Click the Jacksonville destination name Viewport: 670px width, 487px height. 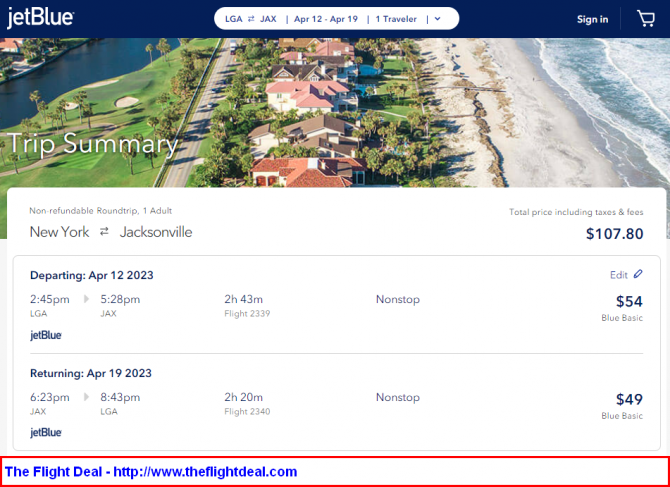click(x=156, y=232)
